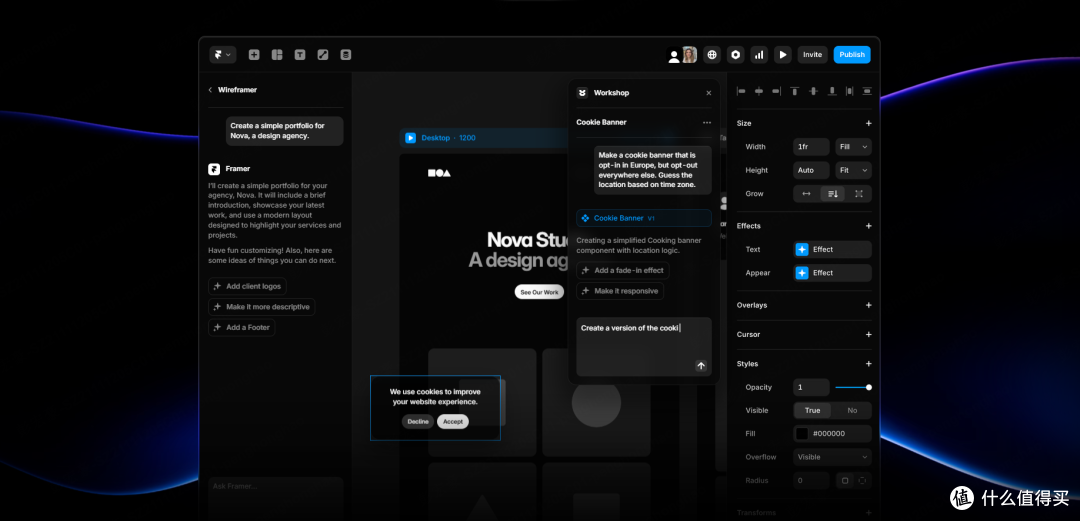Click Decline in the cookie banner
The image size is (1080, 521).
pyautogui.click(x=418, y=421)
